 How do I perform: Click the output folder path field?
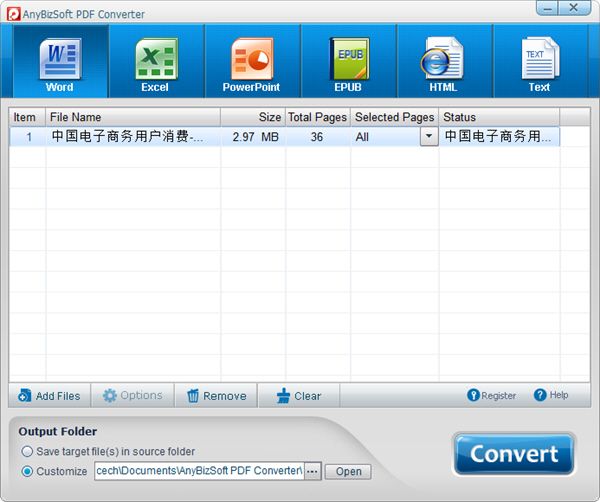[198, 471]
